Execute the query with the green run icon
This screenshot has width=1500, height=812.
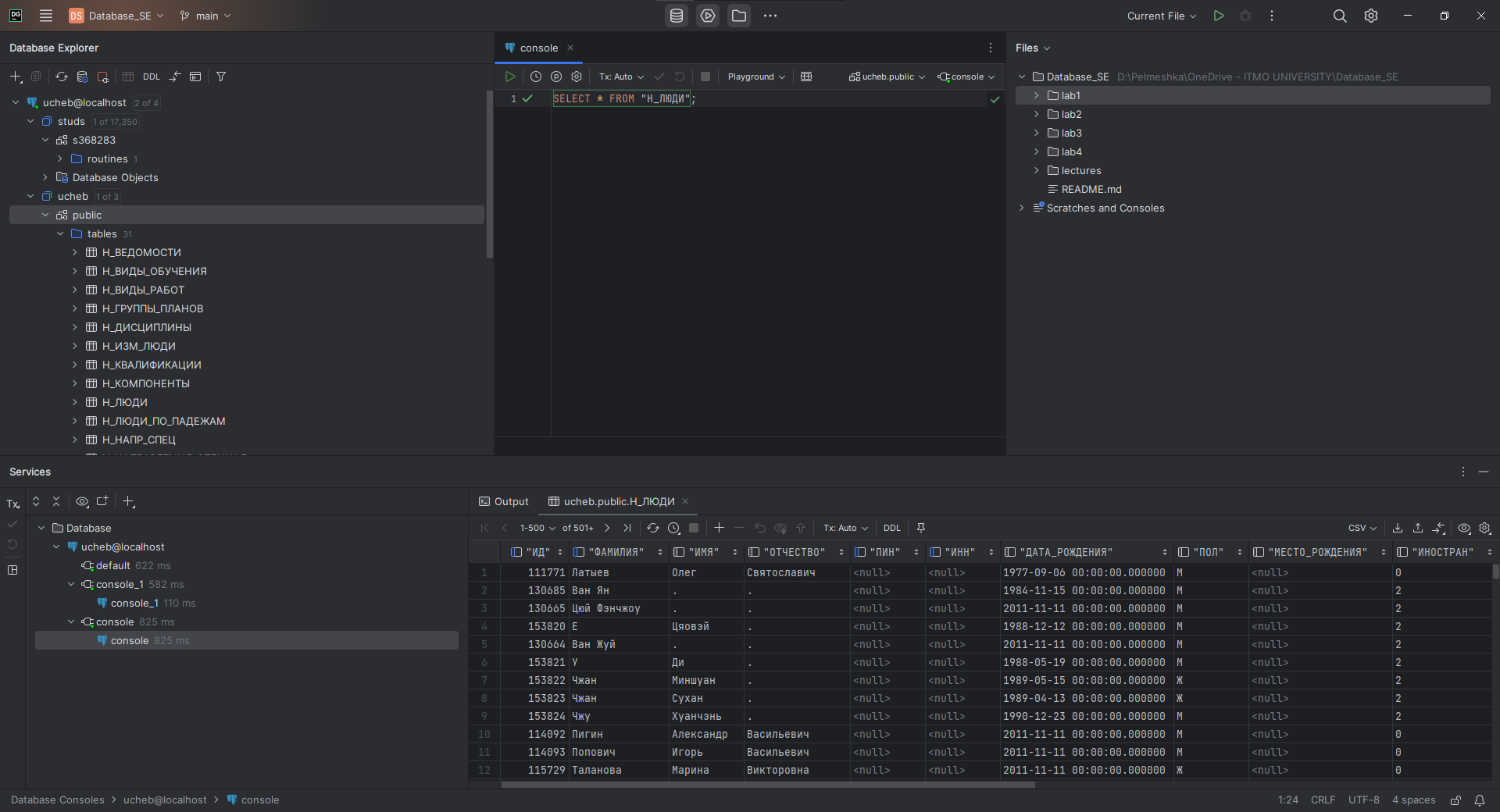tap(510, 77)
